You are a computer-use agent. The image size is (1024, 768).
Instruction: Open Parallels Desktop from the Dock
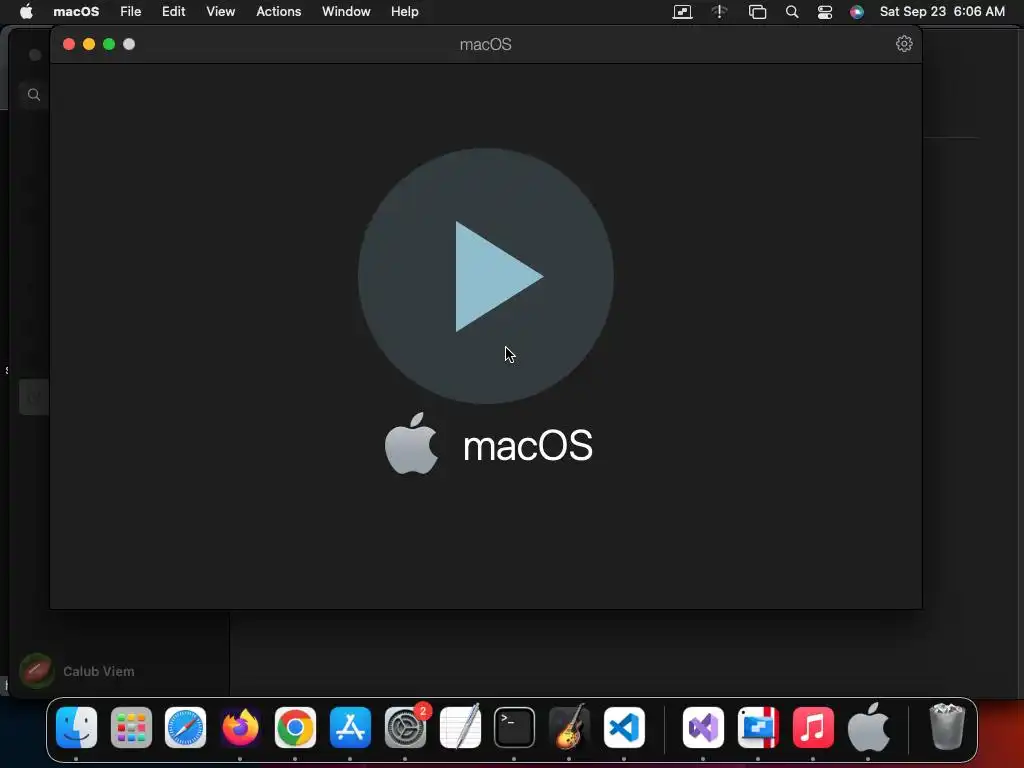[758, 728]
